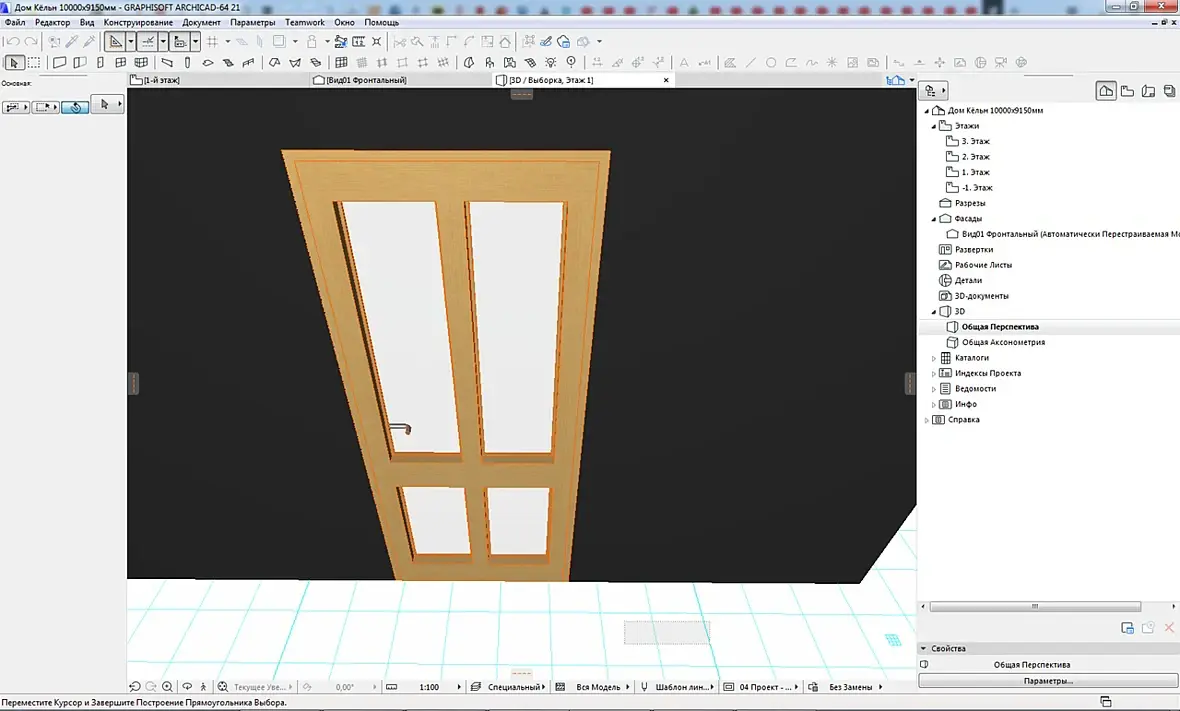Click the Undo arrow icon

11,42
